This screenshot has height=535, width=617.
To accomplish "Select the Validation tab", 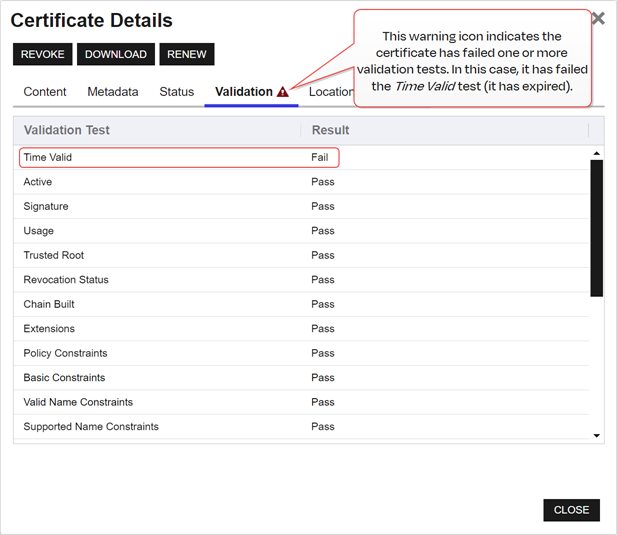I will coord(243,92).
